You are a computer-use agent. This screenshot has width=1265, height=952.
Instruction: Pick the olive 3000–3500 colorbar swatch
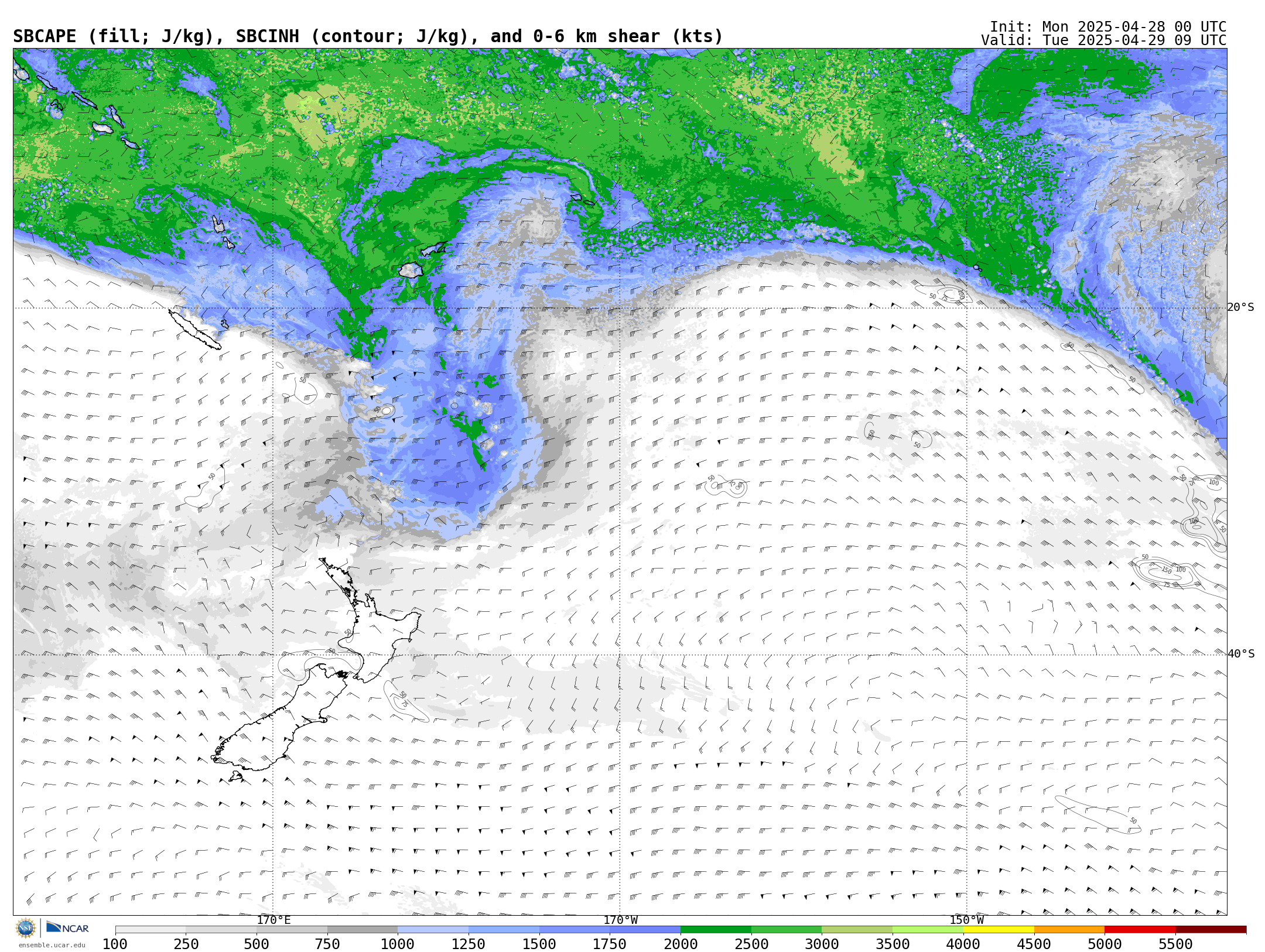tap(857, 930)
